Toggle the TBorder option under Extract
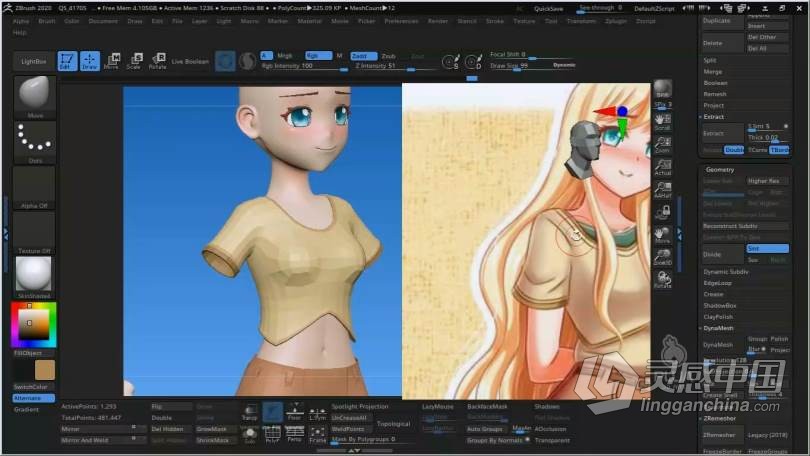This screenshot has height=456, width=810. [779, 150]
